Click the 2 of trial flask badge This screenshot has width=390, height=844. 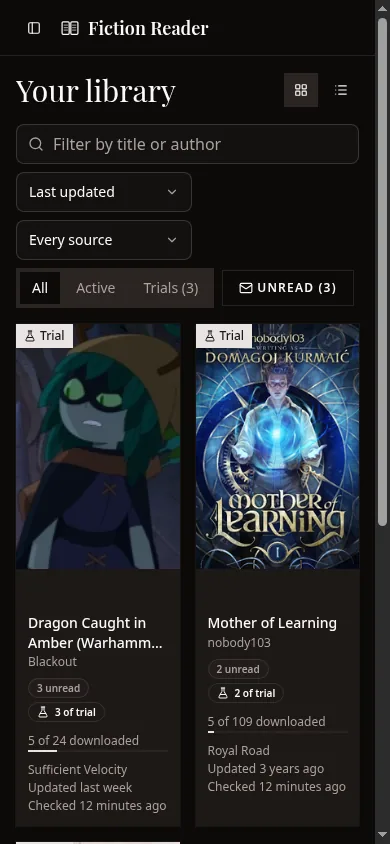point(246,693)
